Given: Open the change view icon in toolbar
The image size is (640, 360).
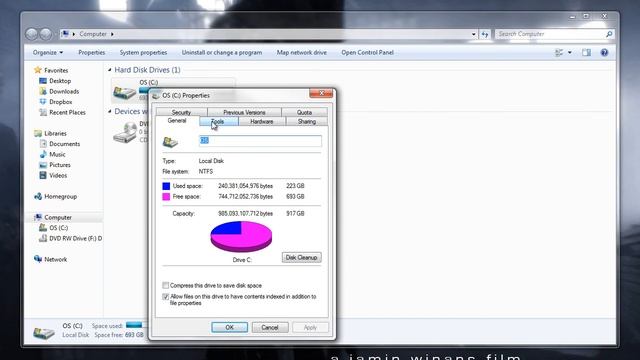Looking at the screenshot, I should (x=559, y=53).
